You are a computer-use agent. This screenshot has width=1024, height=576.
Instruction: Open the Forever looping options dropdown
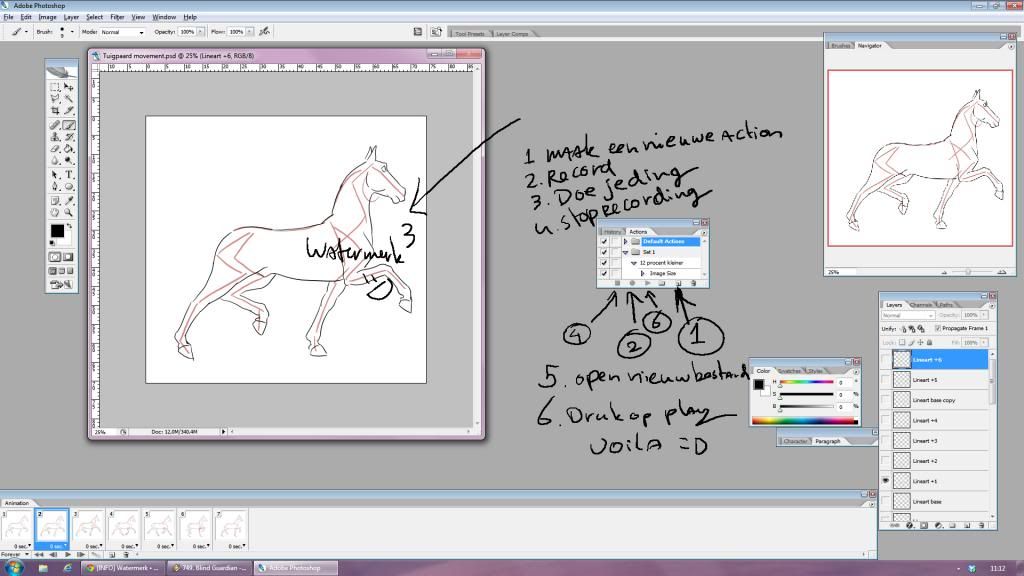pyautogui.click(x=16, y=553)
